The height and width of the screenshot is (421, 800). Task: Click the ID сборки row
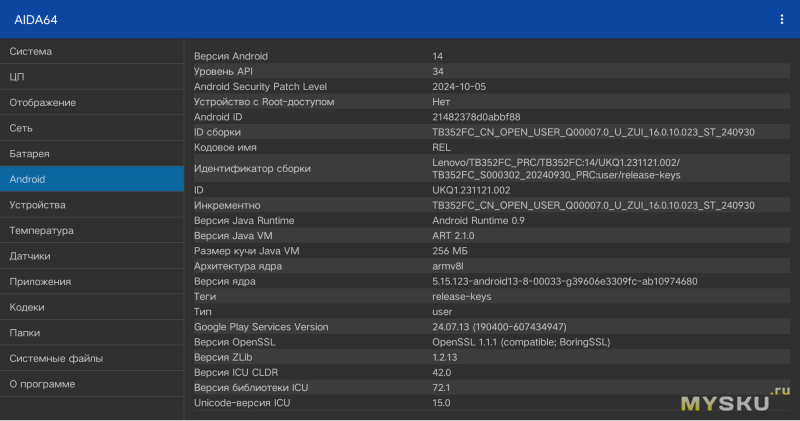492,132
